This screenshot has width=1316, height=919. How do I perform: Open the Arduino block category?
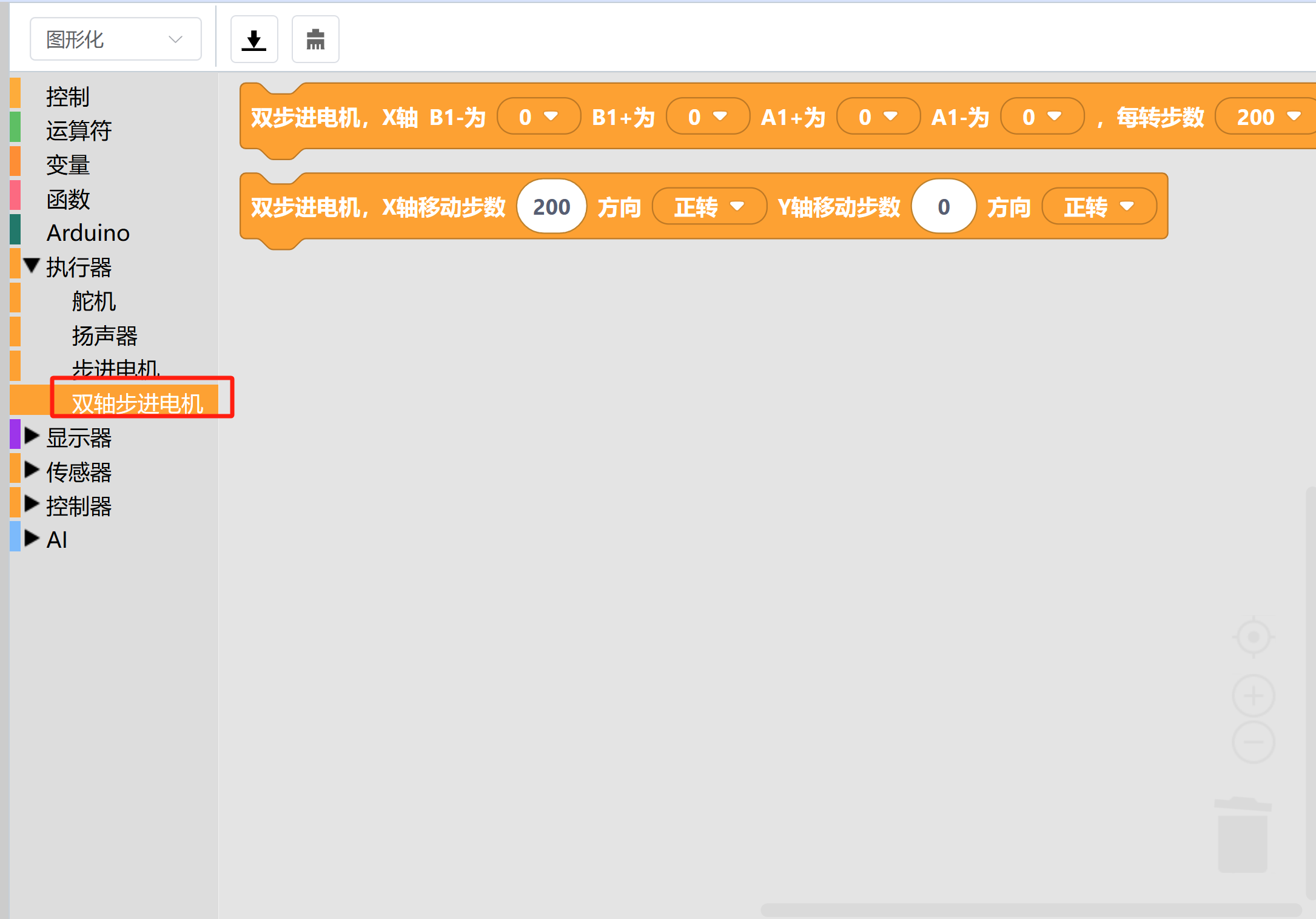click(x=88, y=233)
